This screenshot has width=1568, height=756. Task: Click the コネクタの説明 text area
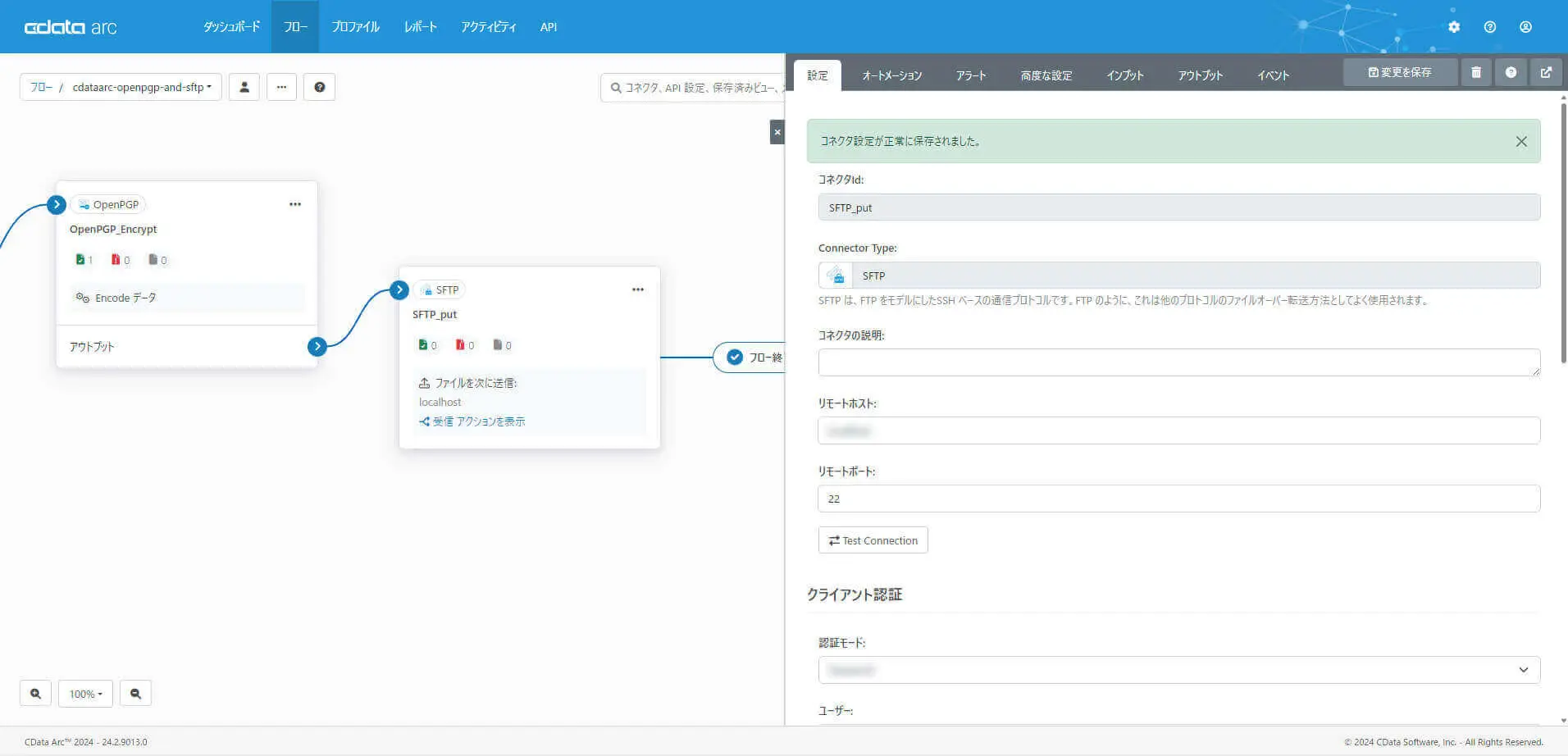1179,362
